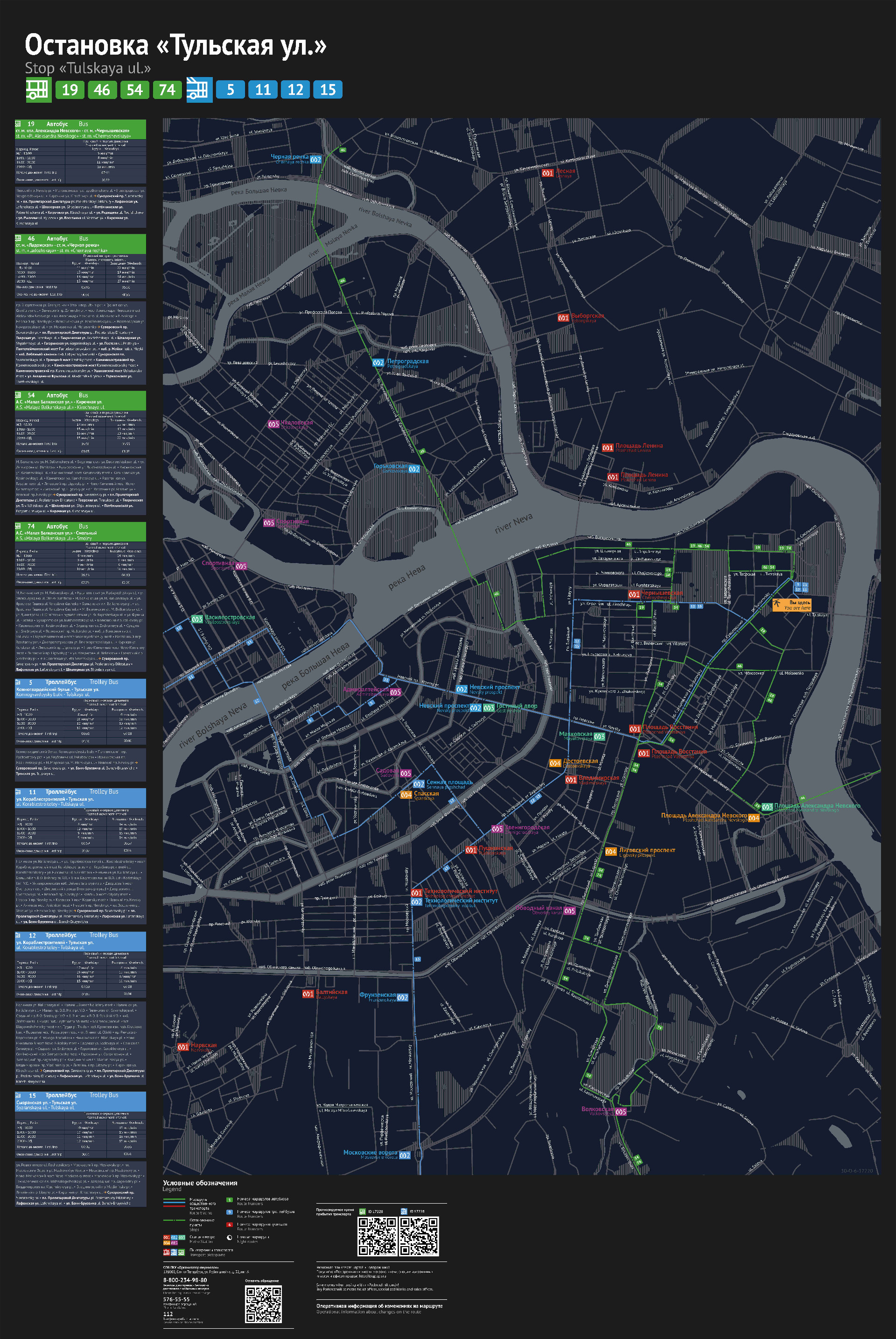The image size is (896, 1339).
Task: Select the green route 19 badge in header
Action: pyautogui.click(x=70, y=90)
